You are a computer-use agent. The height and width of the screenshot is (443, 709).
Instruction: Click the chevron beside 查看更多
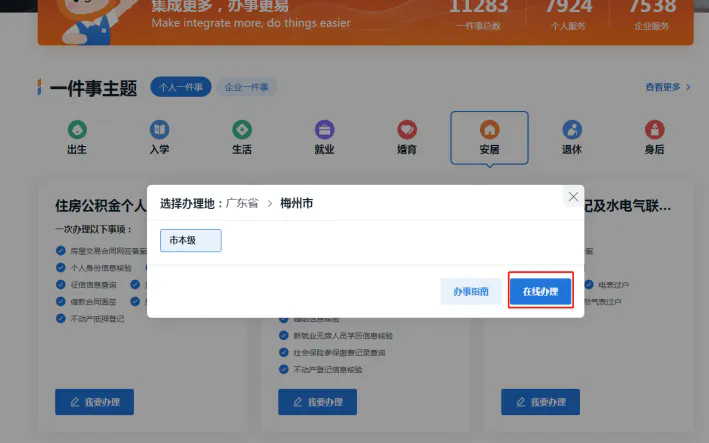tap(688, 87)
